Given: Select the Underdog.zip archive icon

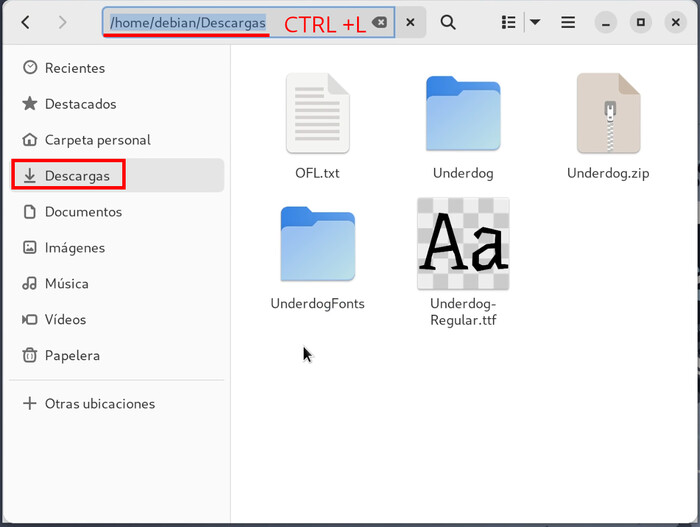Looking at the screenshot, I should (x=608, y=113).
